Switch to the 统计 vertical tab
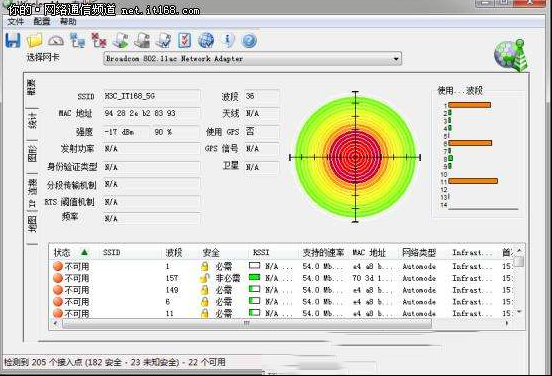 (x=32, y=121)
